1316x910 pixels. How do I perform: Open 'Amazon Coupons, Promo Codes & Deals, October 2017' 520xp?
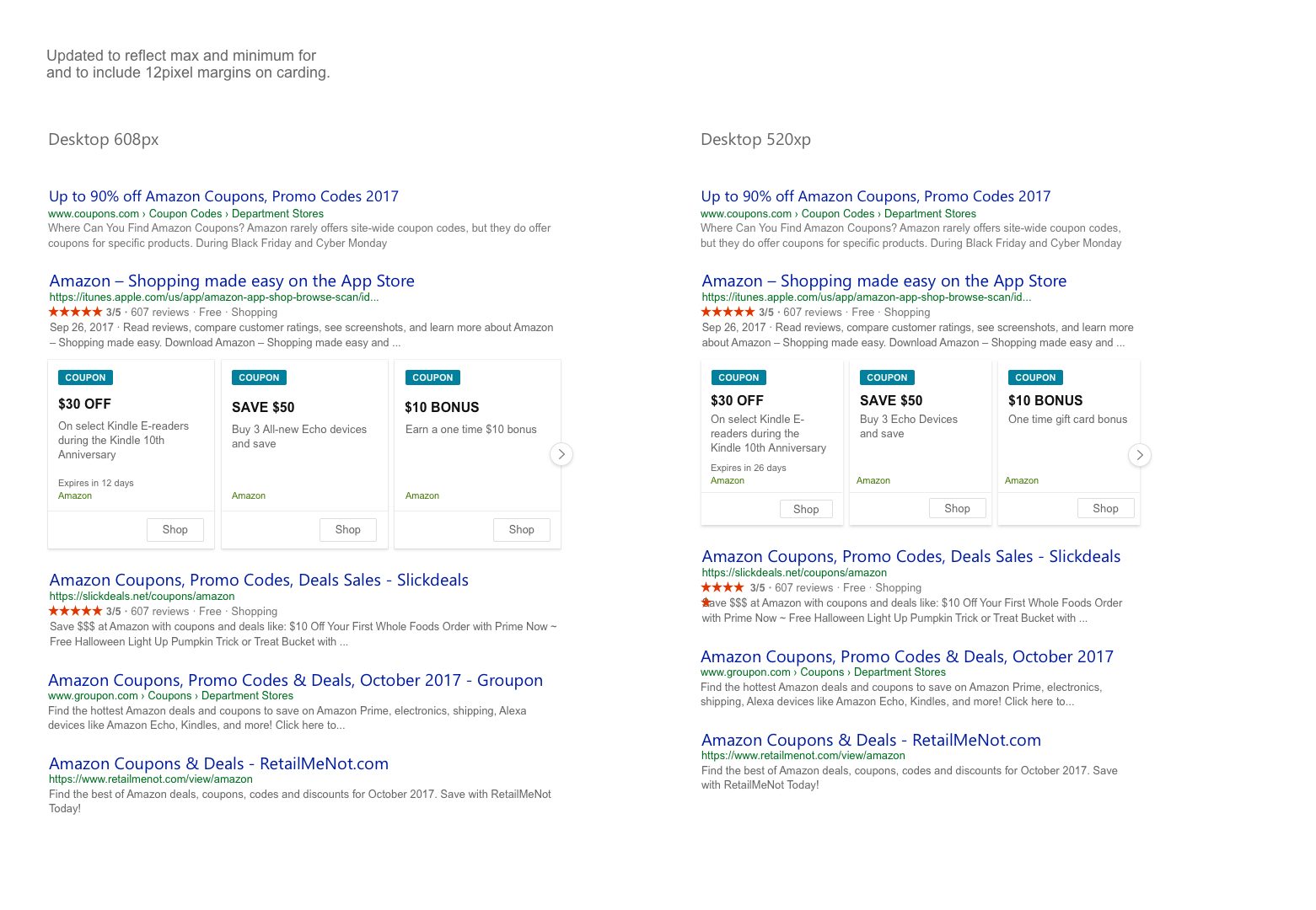(907, 656)
